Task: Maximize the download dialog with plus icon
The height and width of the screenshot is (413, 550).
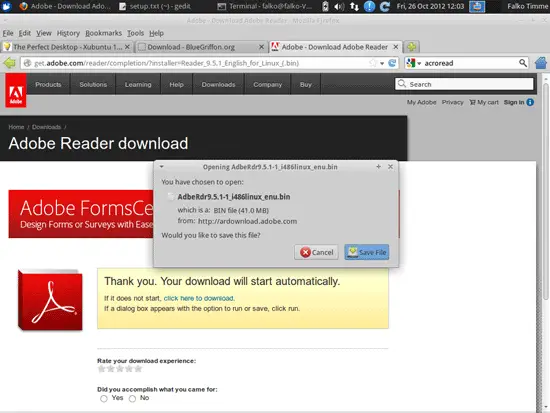Action: point(378,167)
